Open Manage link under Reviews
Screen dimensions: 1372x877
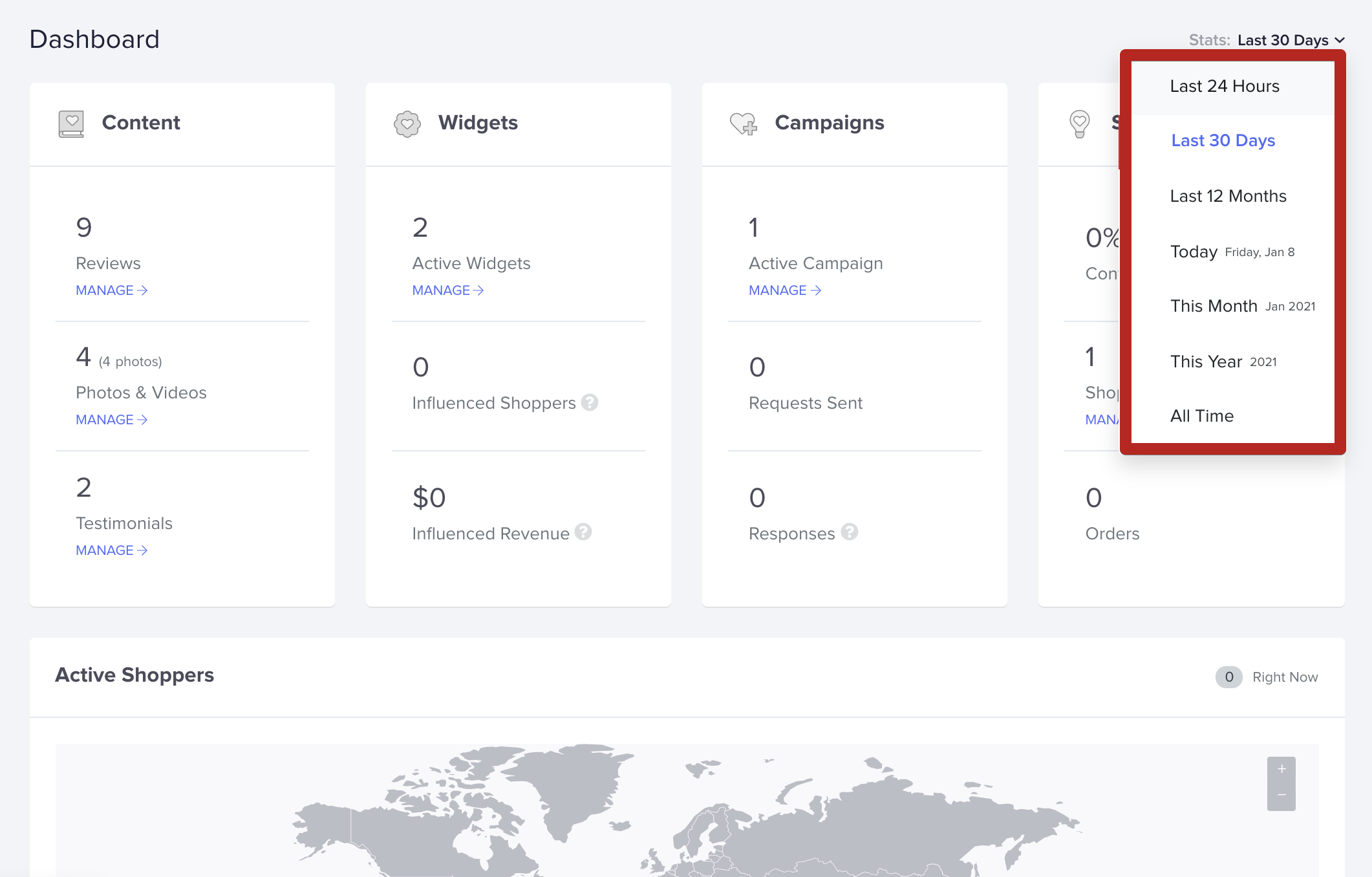click(111, 290)
